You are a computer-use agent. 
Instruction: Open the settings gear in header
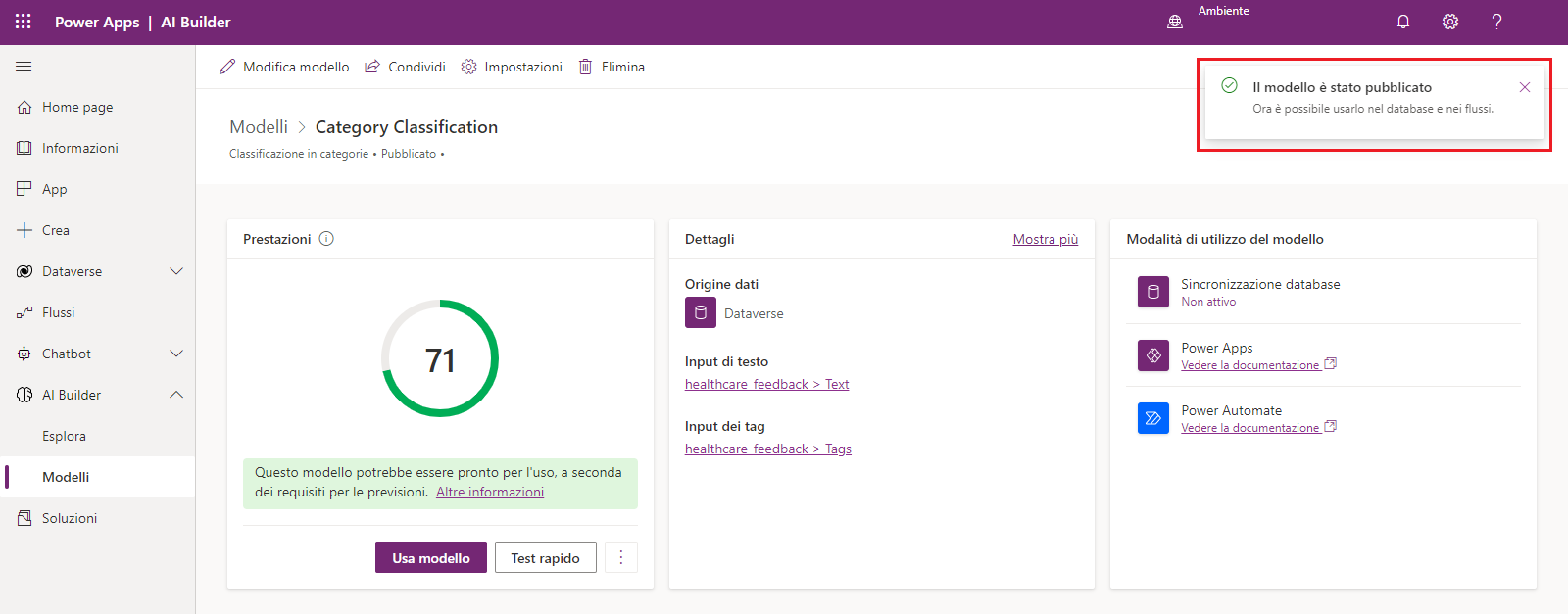tap(1450, 22)
